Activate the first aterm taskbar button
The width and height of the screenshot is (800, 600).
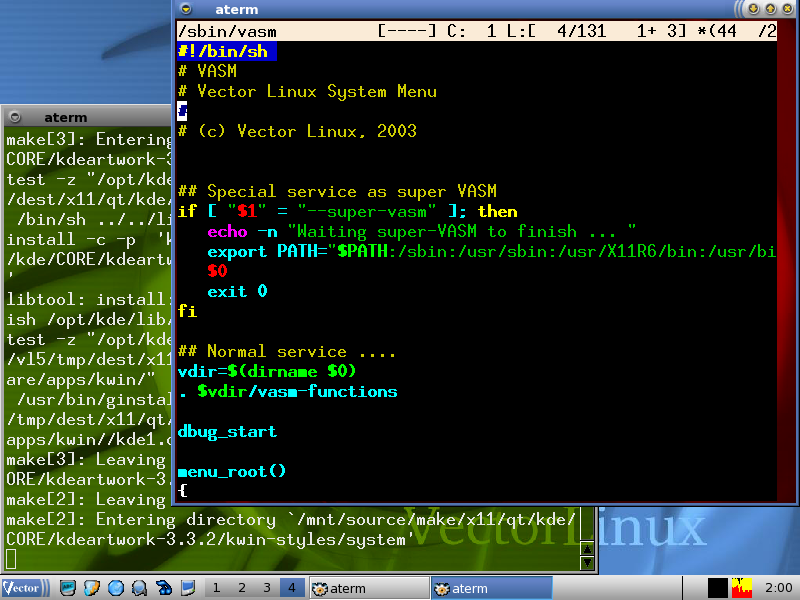pos(368,588)
